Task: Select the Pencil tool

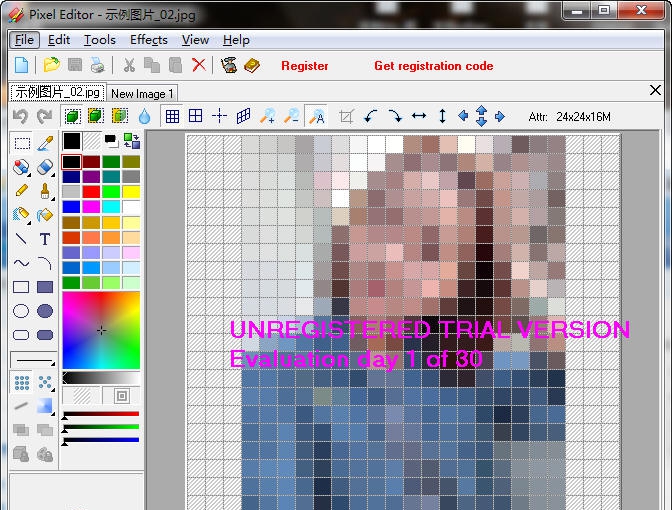Action: [21, 190]
